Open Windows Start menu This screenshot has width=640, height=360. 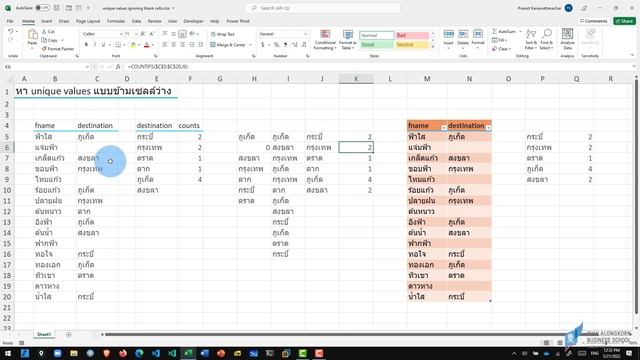[x=8, y=353]
